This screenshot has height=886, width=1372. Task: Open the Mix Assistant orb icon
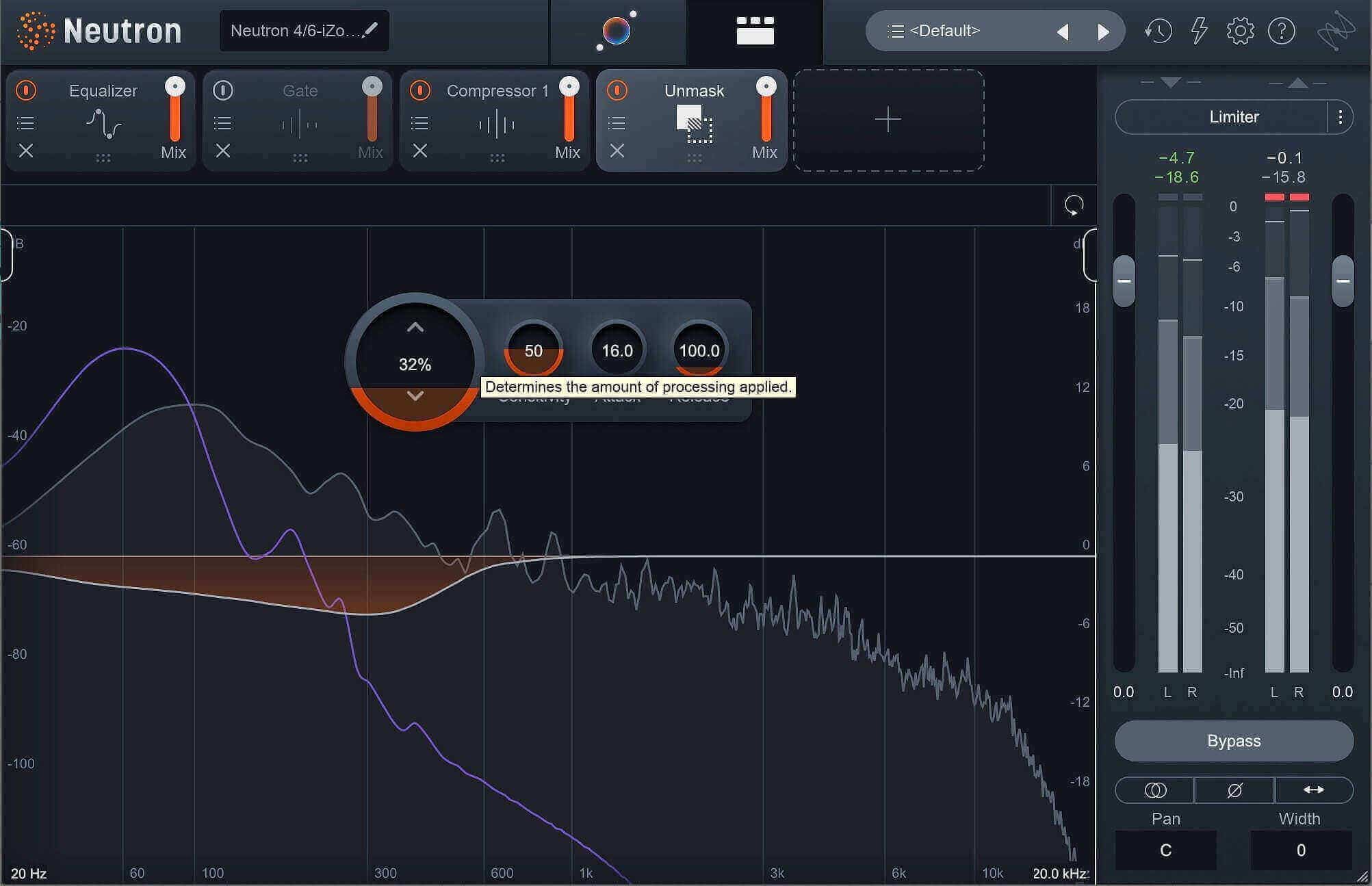point(617,31)
